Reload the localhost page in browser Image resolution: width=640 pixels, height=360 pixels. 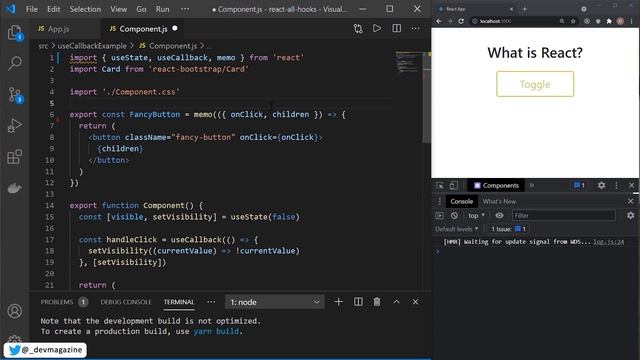(x=461, y=21)
